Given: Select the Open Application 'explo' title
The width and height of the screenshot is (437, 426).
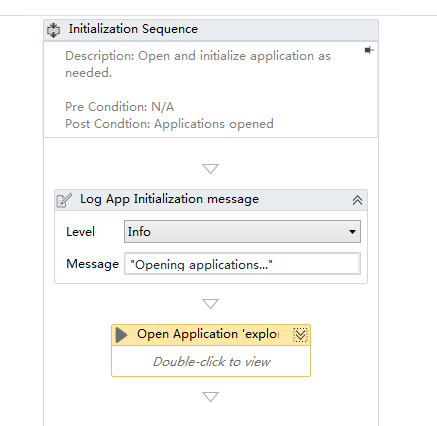Looking at the screenshot, I should pos(208,334).
